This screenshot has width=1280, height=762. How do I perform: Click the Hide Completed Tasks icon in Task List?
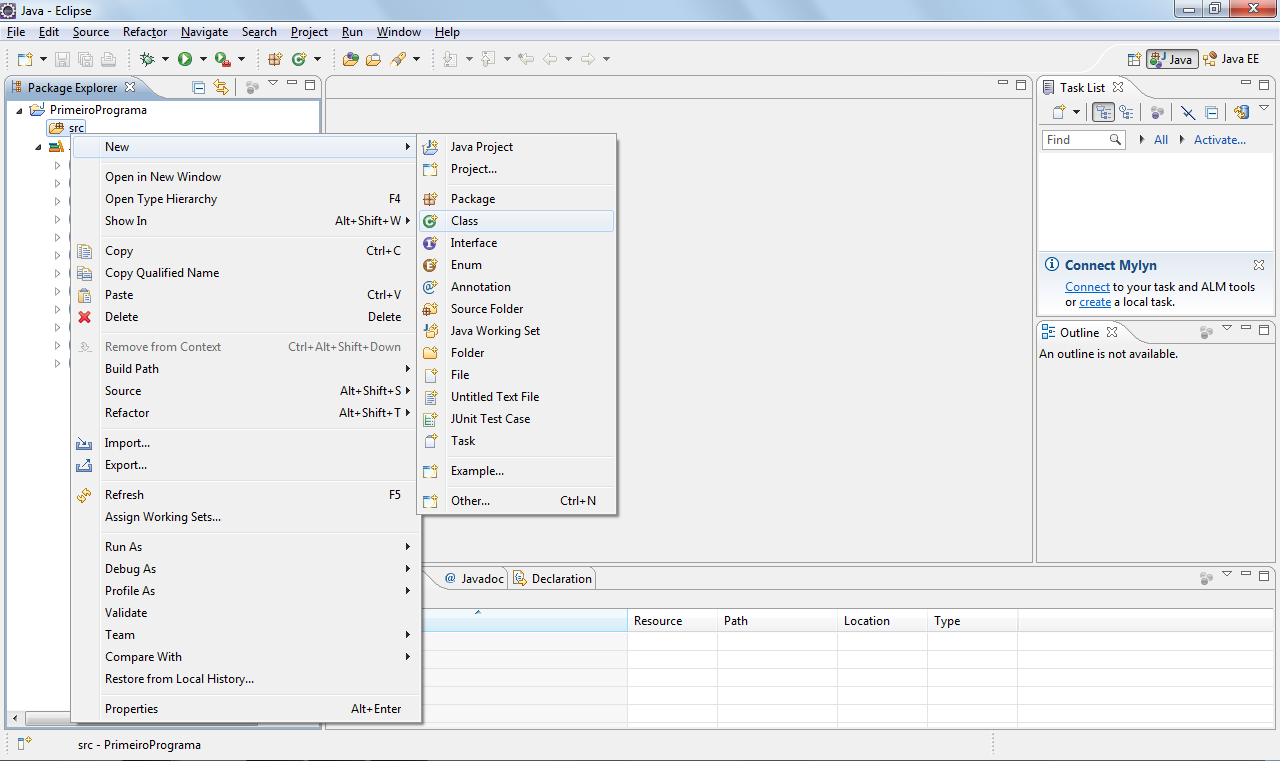pos(1187,112)
